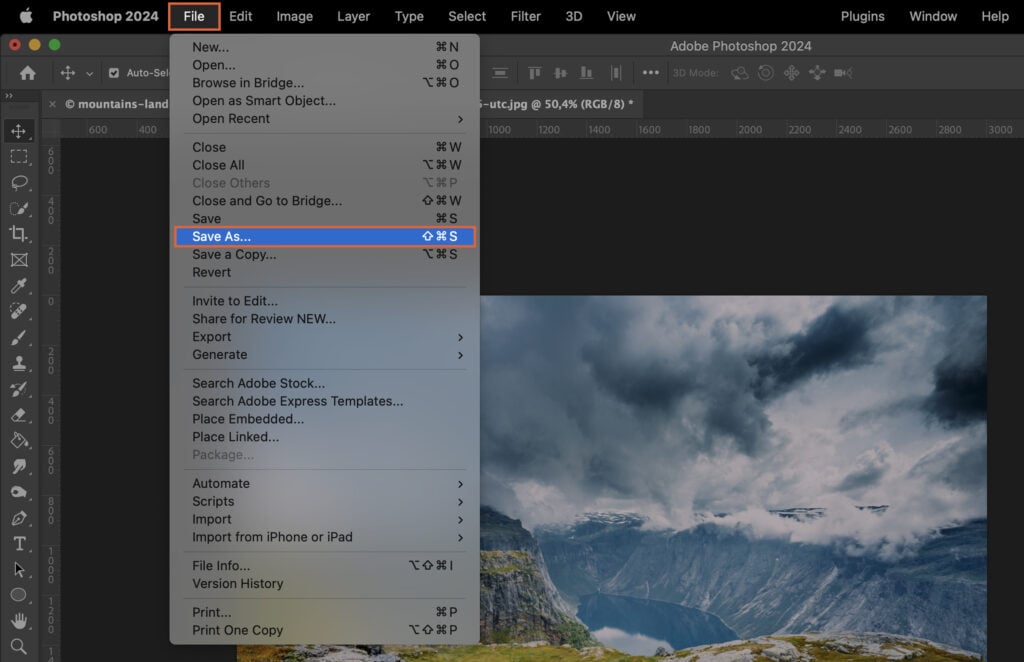
Task: Select the Type tool
Action: [20, 544]
